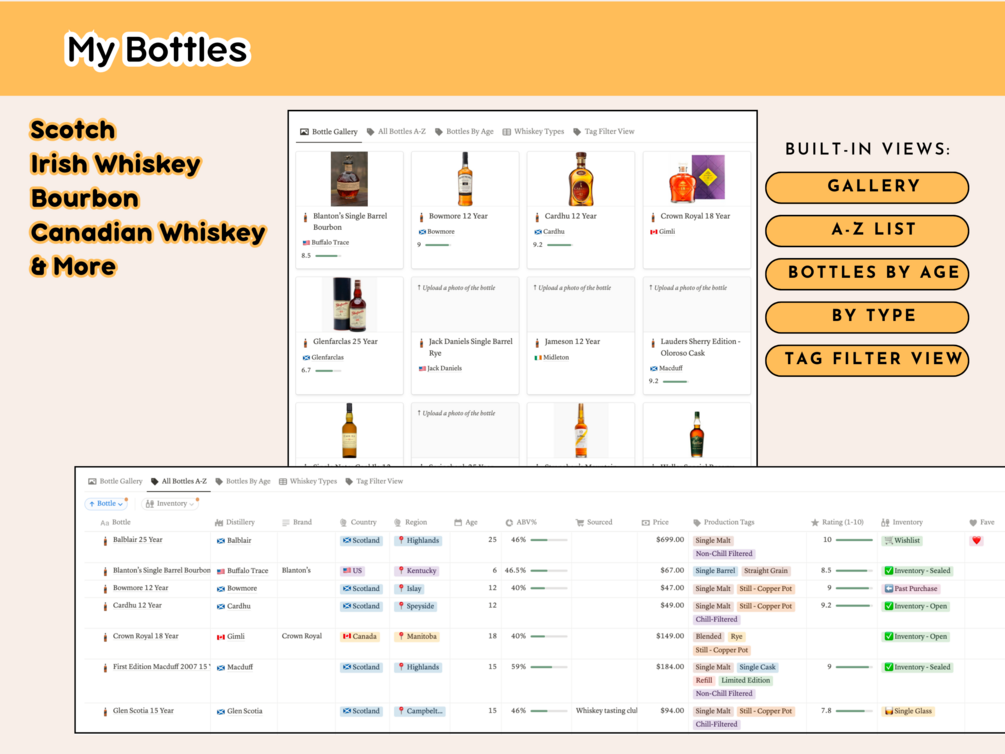Click the Rating (1-10) column header
Viewport: 1005px width, 754px height.
click(x=838, y=523)
